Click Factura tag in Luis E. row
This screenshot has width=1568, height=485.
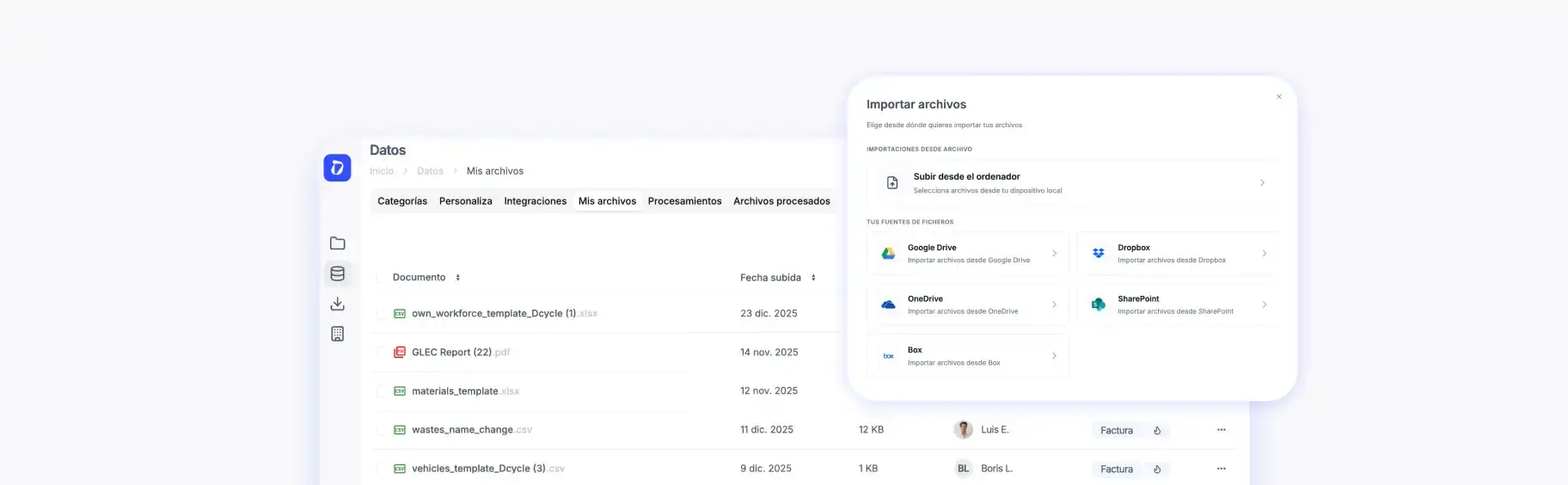pyautogui.click(x=1117, y=431)
